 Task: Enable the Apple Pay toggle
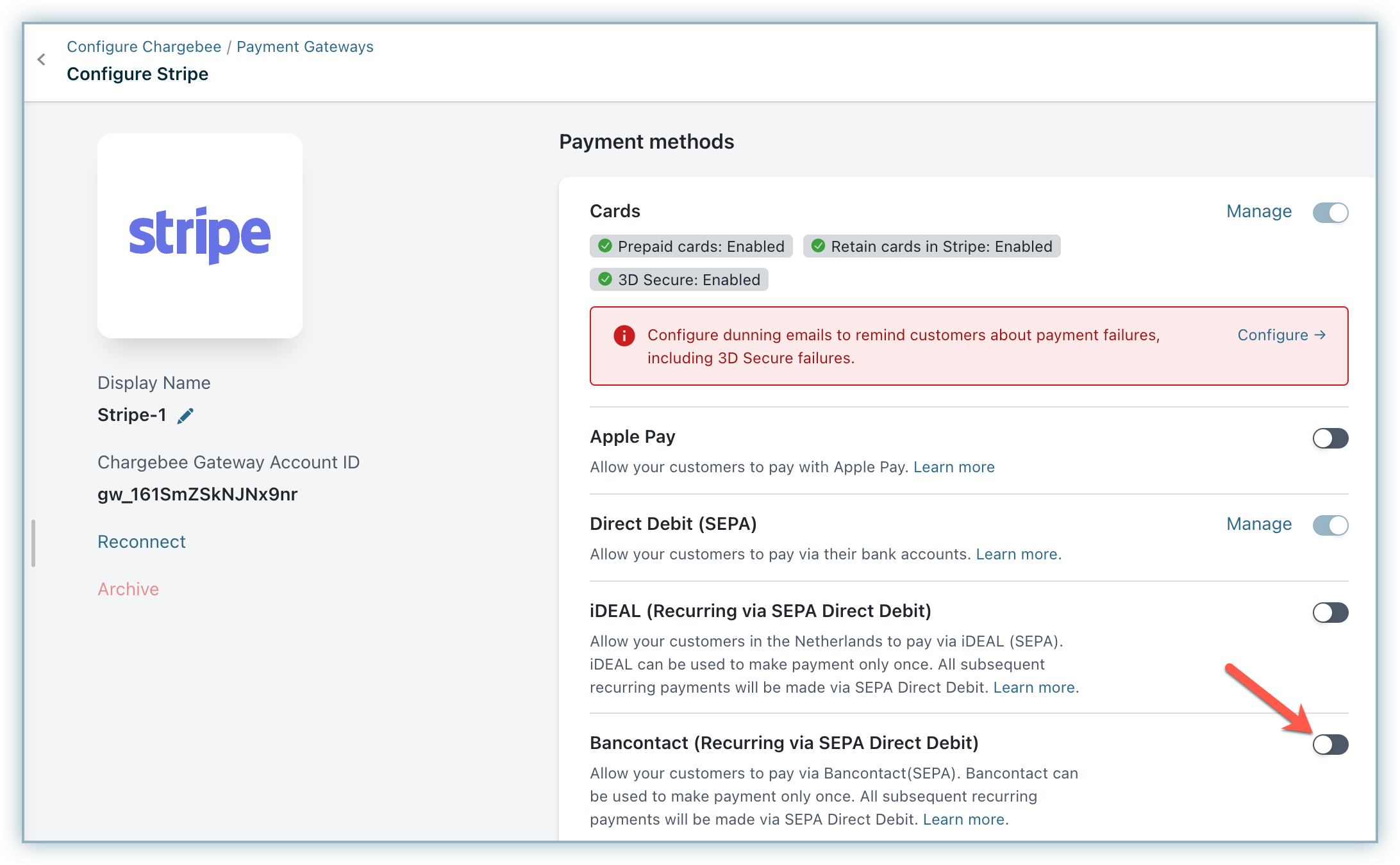(x=1330, y=438)
